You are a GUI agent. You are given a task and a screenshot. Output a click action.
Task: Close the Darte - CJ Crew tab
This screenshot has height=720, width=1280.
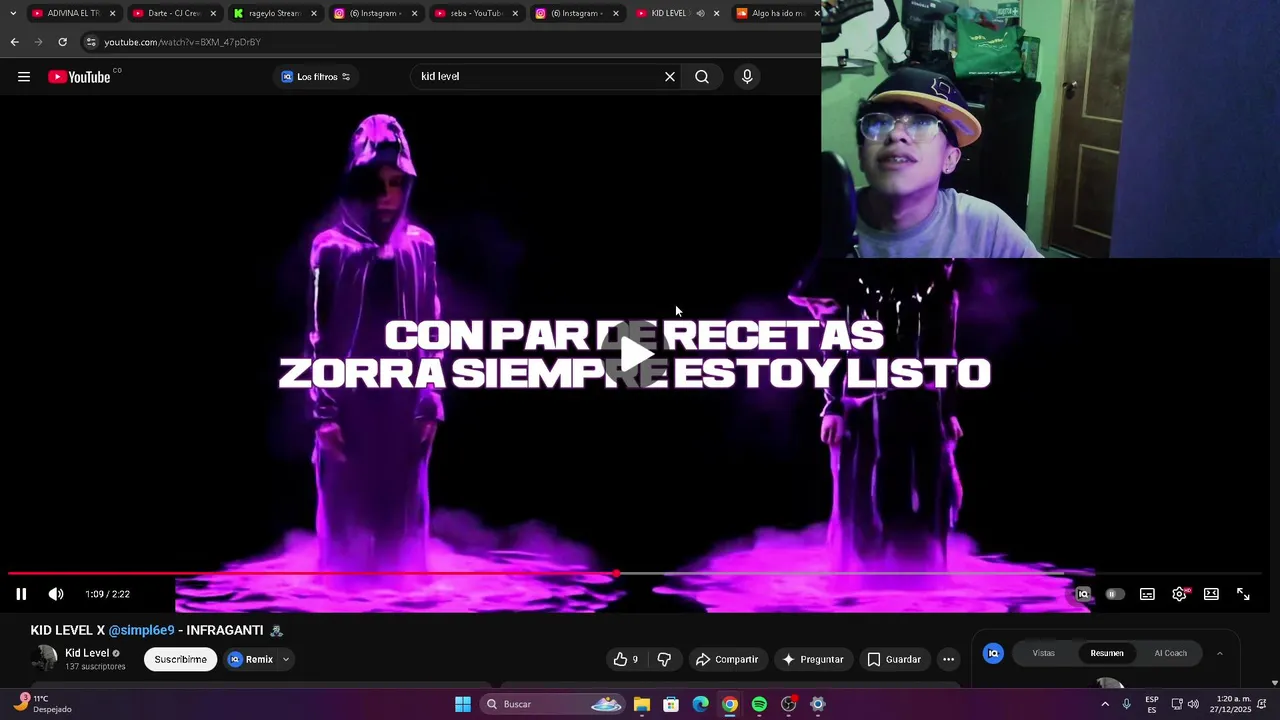(213, 13)
